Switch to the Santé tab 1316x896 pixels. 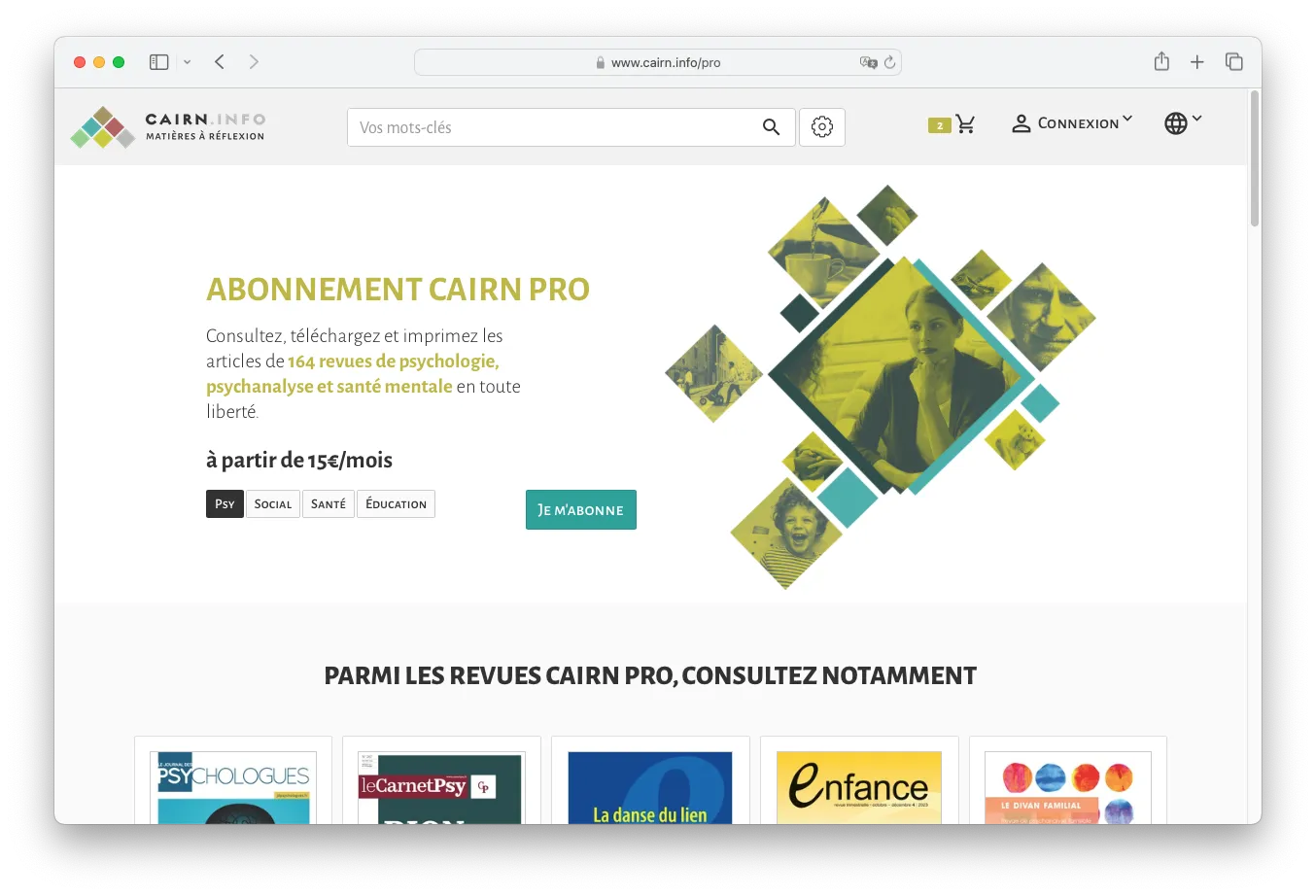tap(329, 504)
